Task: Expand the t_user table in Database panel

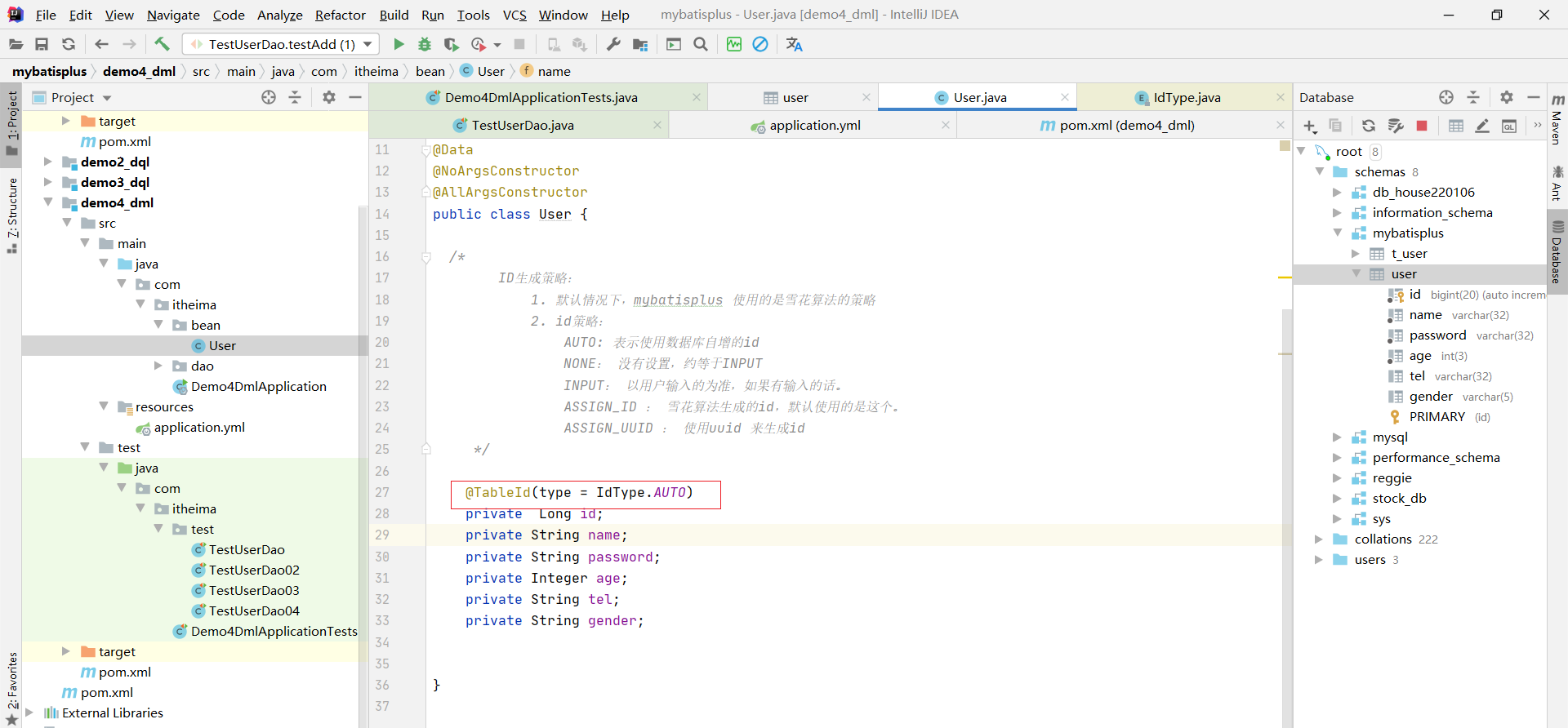Action: click(x=1356, y=254)
